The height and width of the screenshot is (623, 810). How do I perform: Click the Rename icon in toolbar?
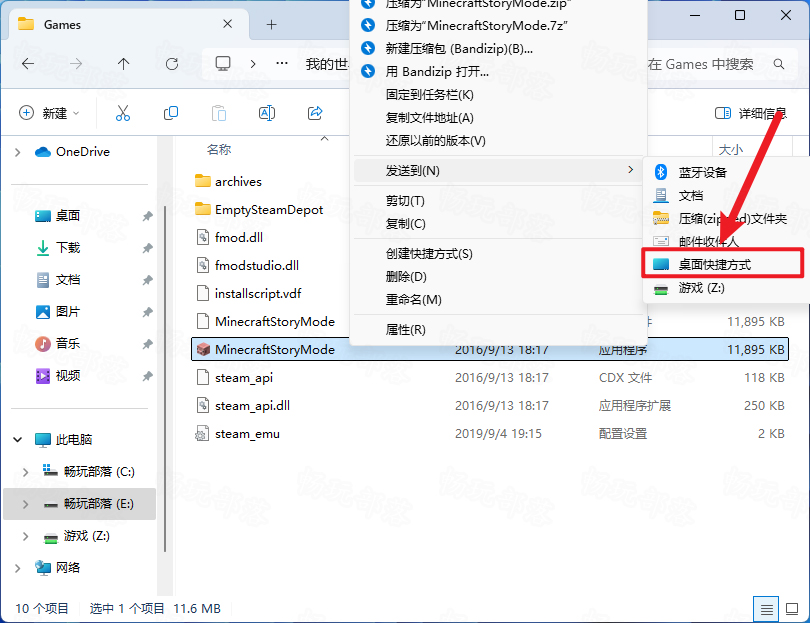coord(267,113)
